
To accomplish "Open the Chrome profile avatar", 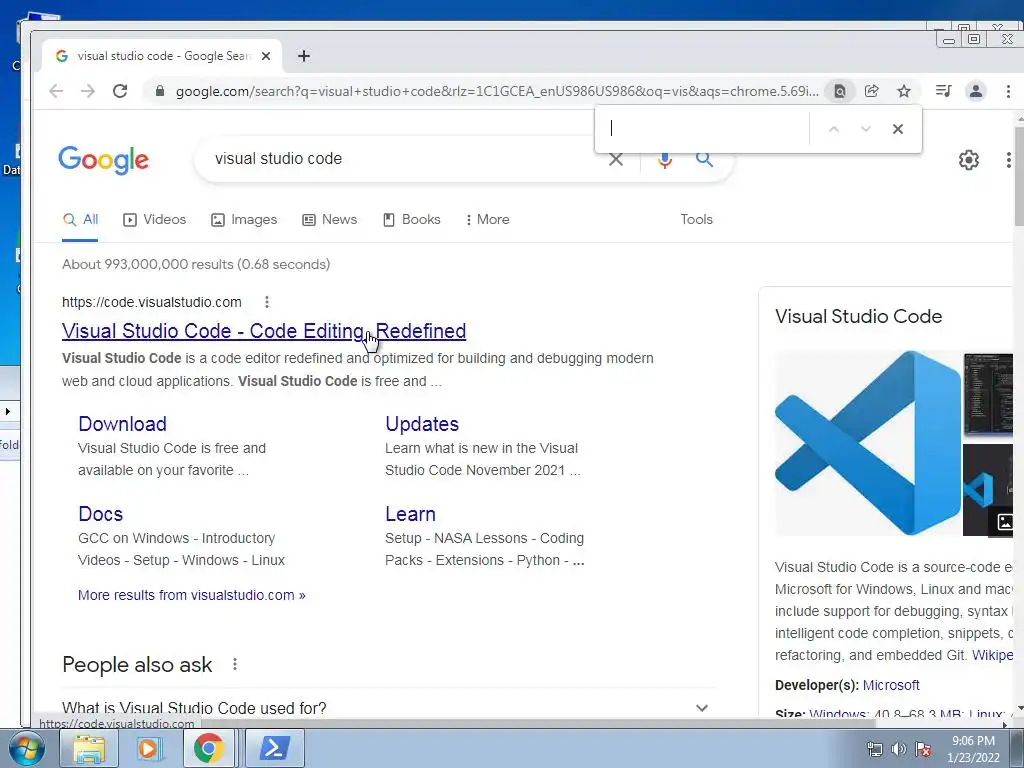I will pyautogui.click(x=976, y=91).
